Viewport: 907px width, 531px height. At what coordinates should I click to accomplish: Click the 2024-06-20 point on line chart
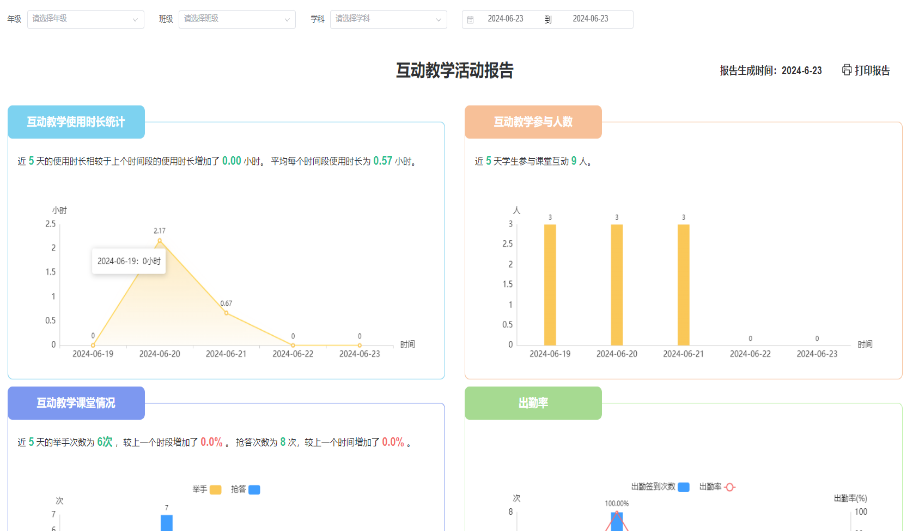[x=159, y=240]
